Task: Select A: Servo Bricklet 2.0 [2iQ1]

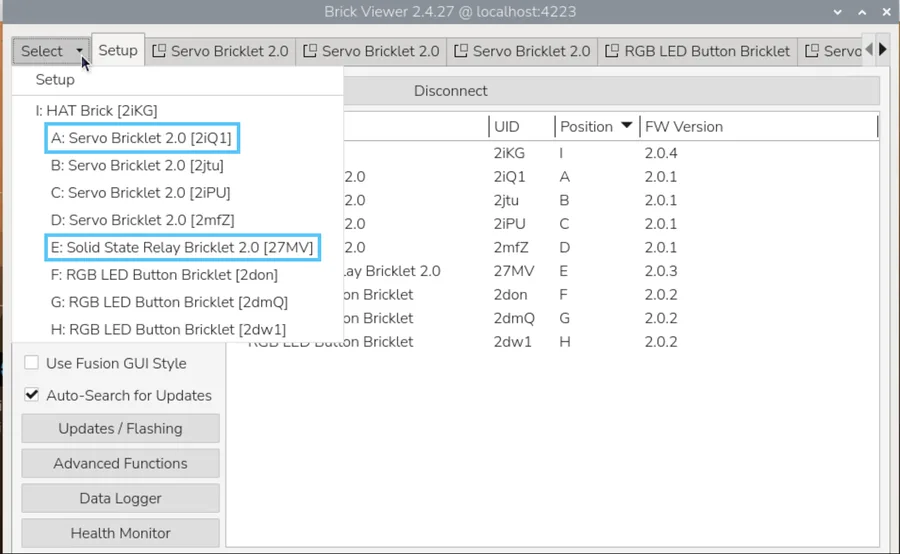Action: click(x=142, y=138)
